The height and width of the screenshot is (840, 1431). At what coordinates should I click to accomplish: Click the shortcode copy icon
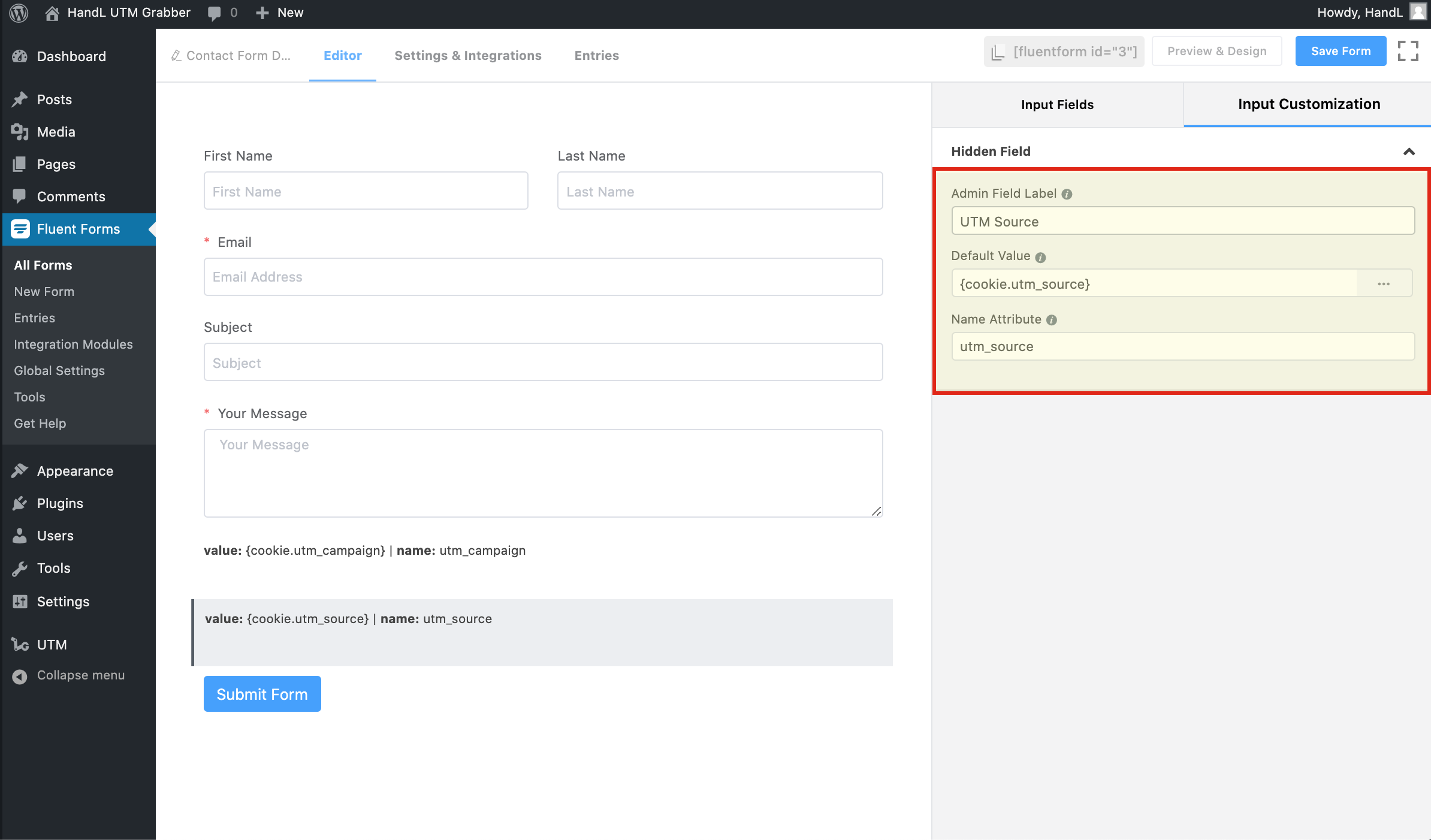pyautogui.click(x=998, y=52)
